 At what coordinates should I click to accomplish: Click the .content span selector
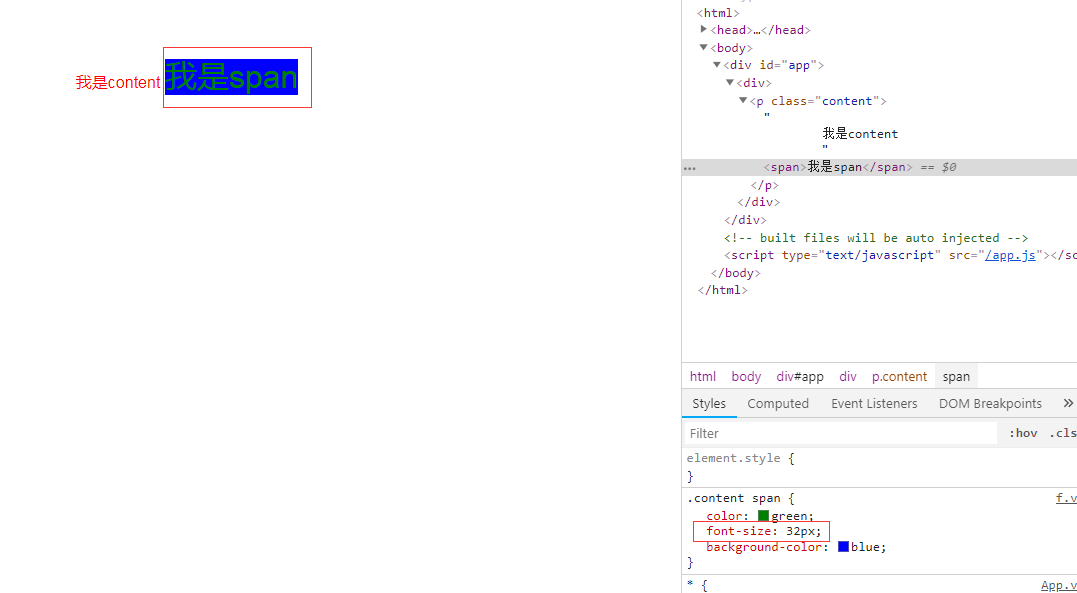(x=734, y=499)
